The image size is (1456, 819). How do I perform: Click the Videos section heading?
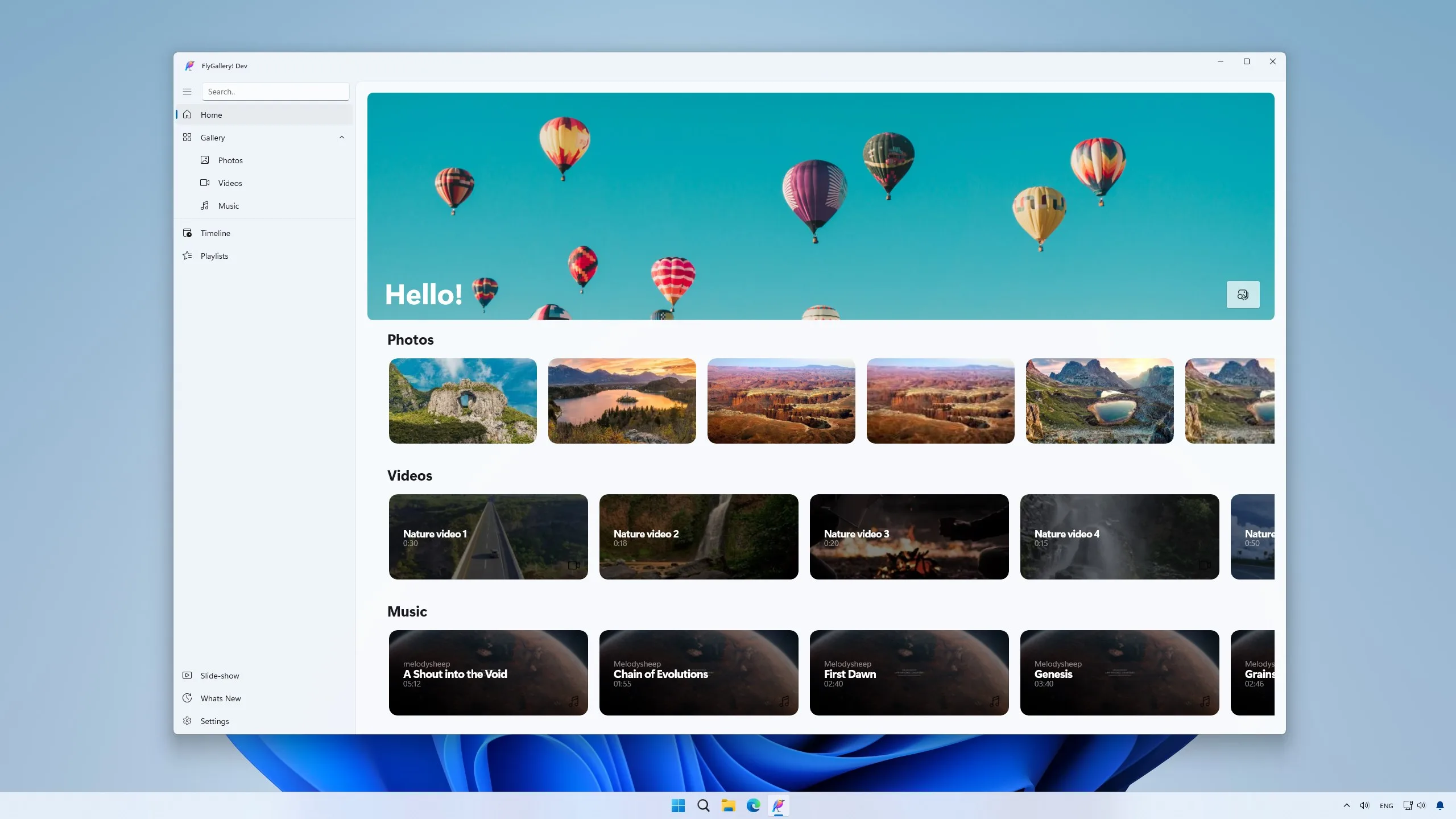click(409, 475)
